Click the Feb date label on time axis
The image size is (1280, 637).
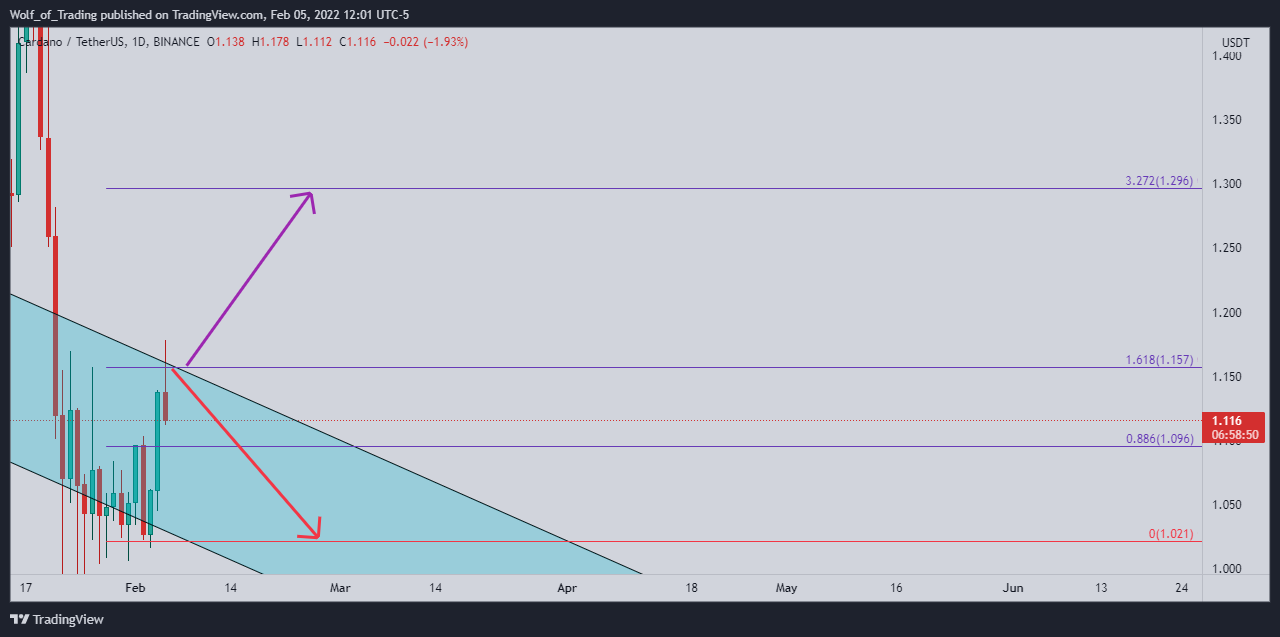[137, 588]
